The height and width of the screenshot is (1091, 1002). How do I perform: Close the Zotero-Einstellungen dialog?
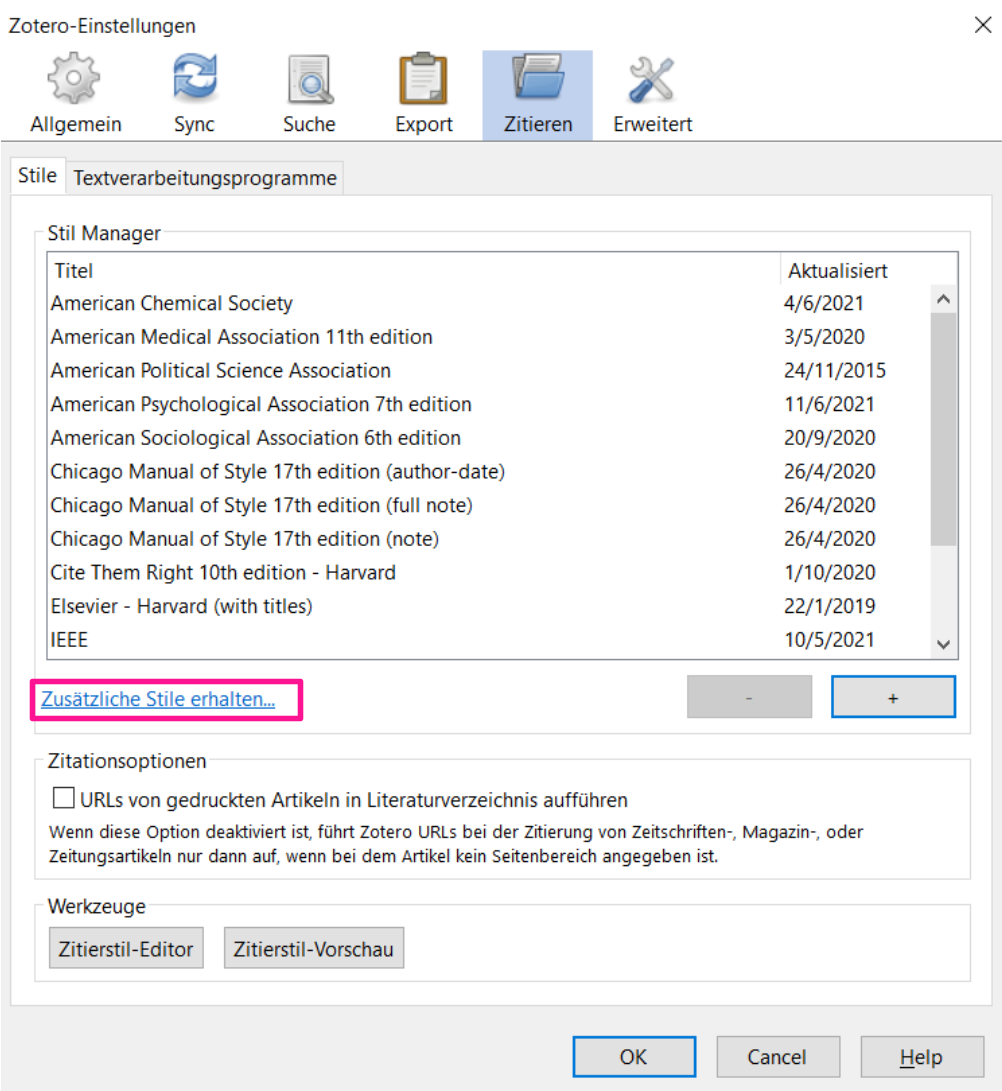click(983, 25)
